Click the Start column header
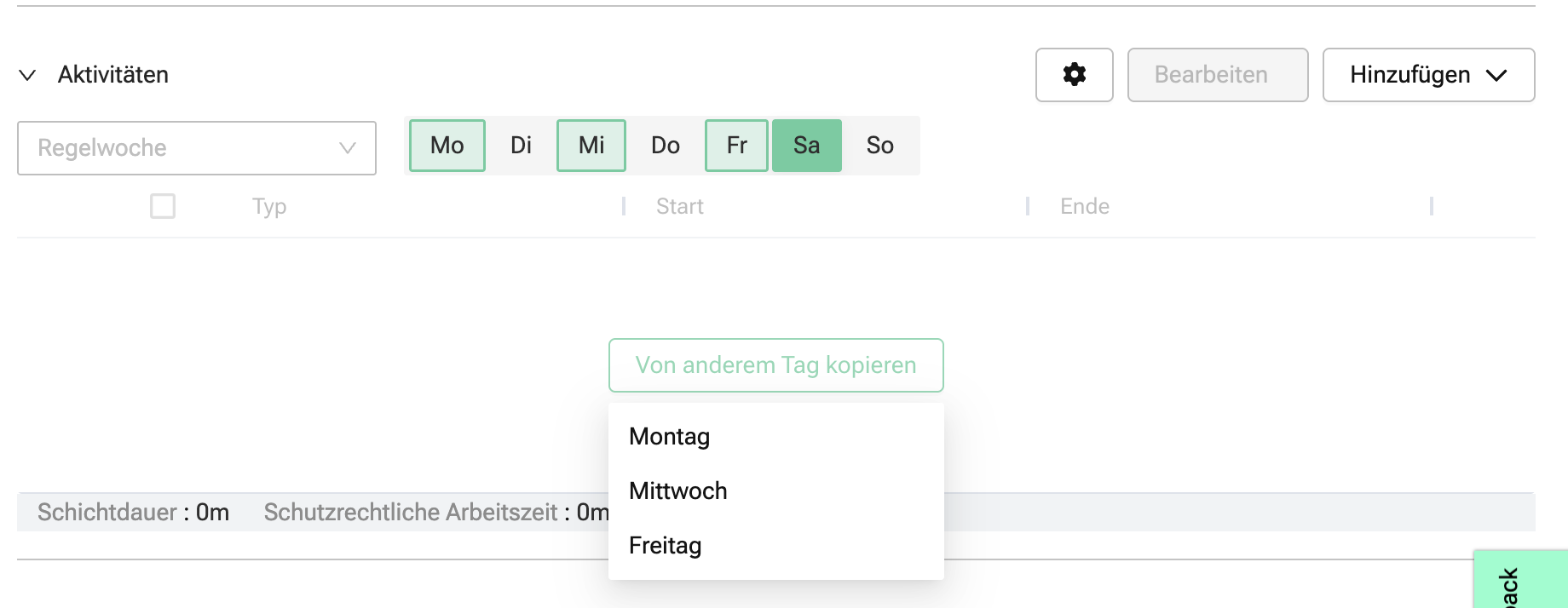Screen dimensions: 1568x608 click(x=680, y=207)
